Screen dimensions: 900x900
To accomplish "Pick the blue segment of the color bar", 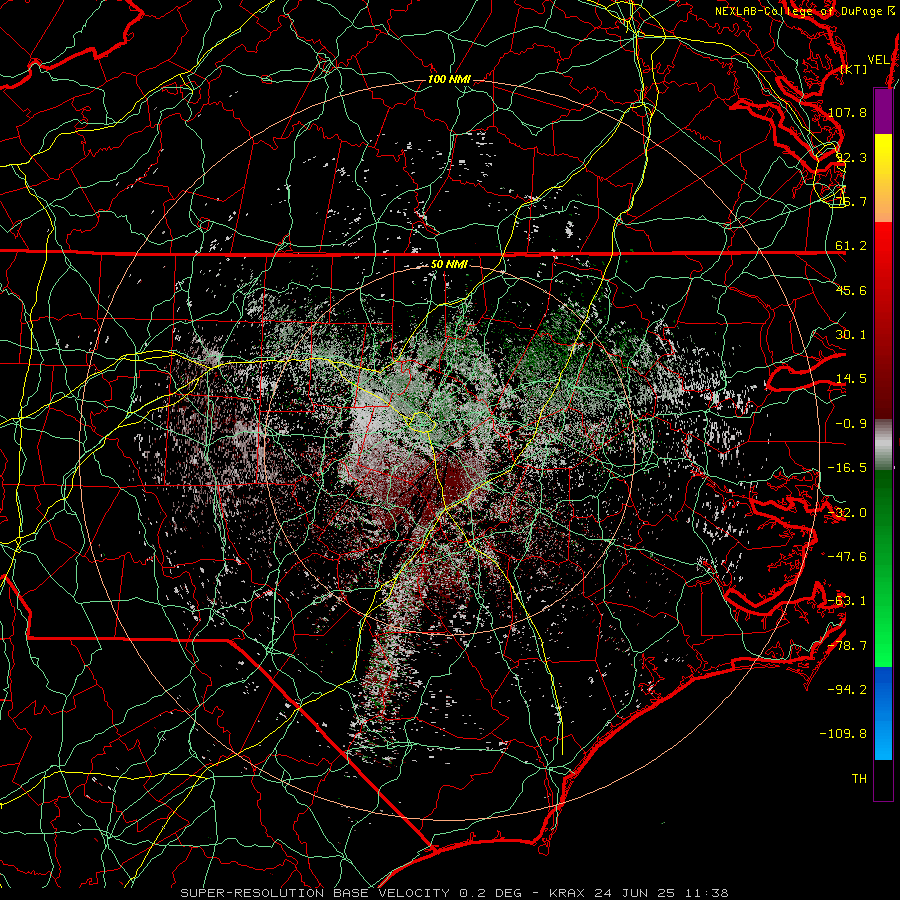I will tap(883, 713).
